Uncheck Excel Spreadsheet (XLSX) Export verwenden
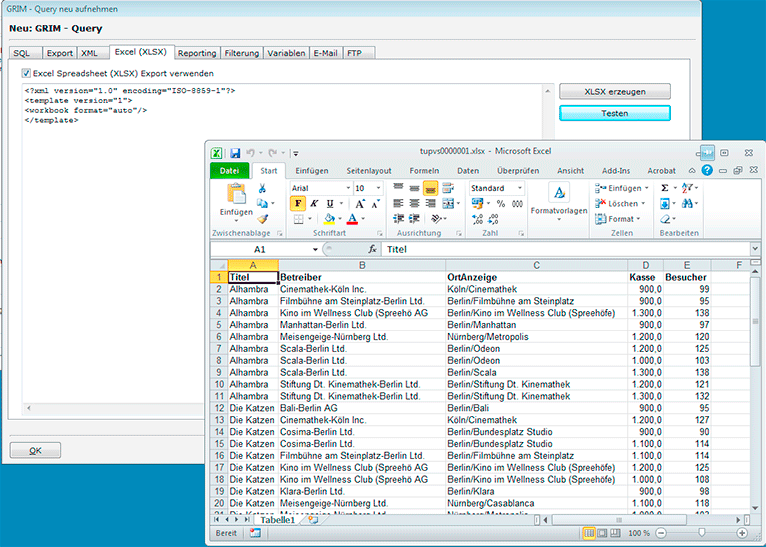The image size is (766, 547). coord(26,73)
